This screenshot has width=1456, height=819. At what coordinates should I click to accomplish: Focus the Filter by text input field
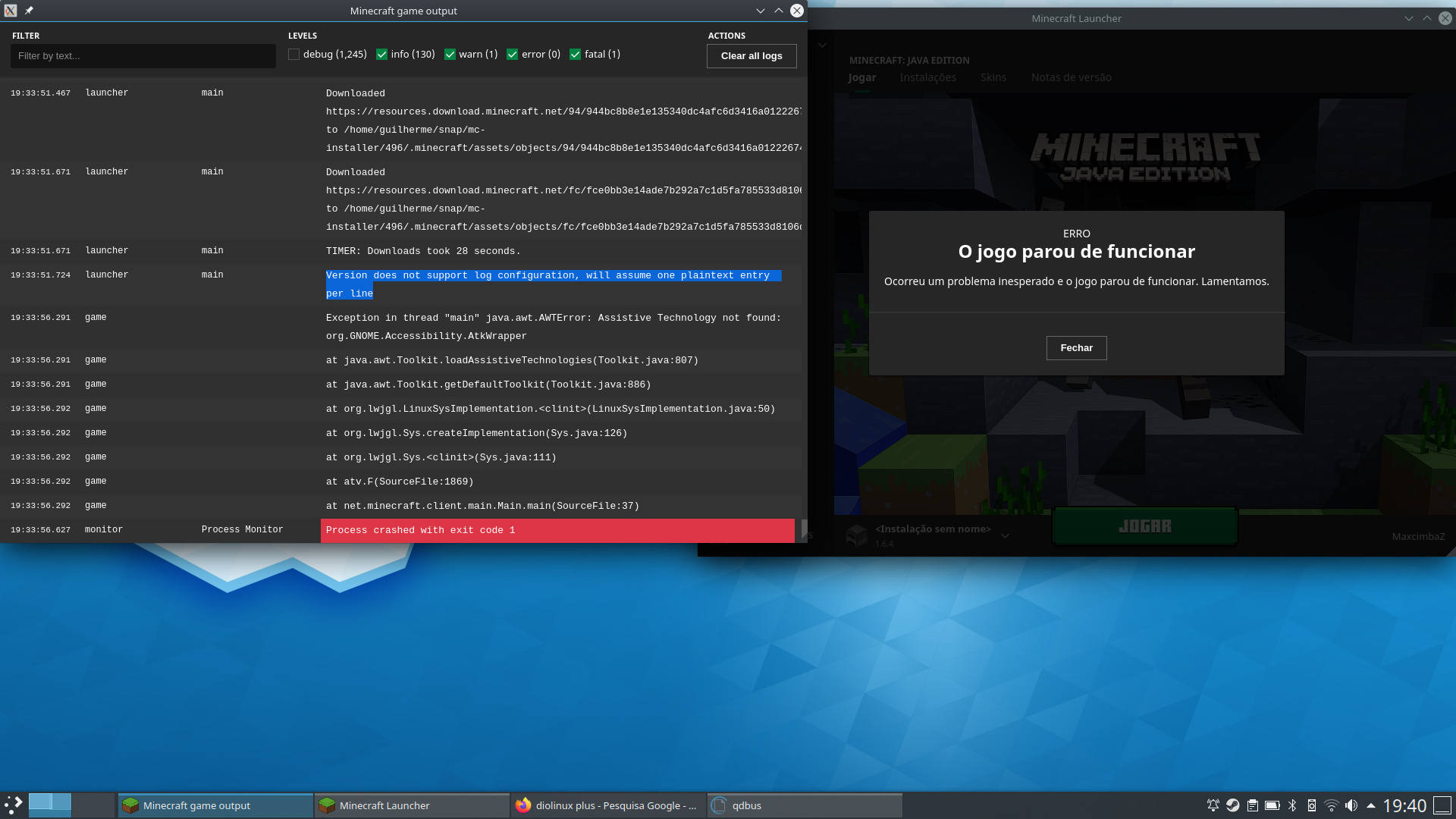click(143, 56)
